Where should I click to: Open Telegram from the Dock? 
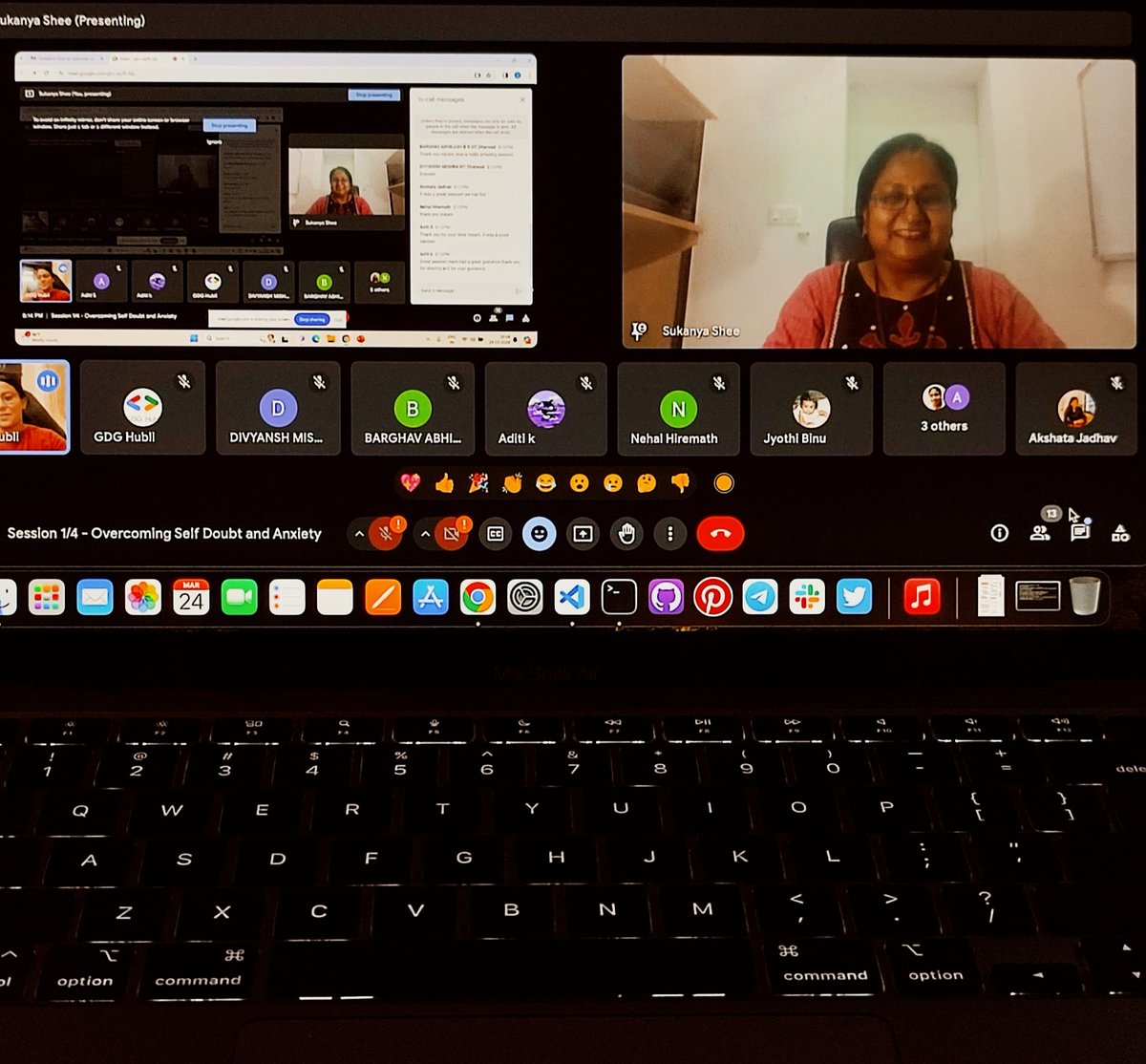[760, 598]
